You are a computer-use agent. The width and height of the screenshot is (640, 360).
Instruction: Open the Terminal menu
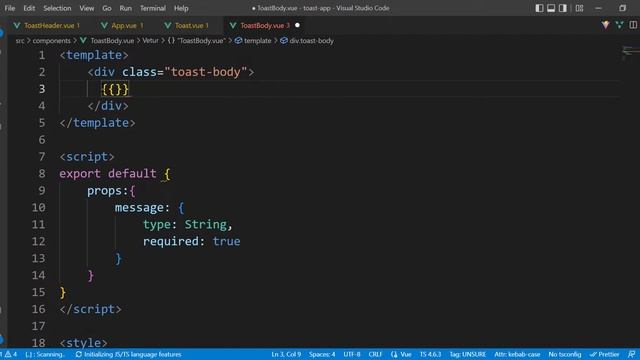coord(153,8)
